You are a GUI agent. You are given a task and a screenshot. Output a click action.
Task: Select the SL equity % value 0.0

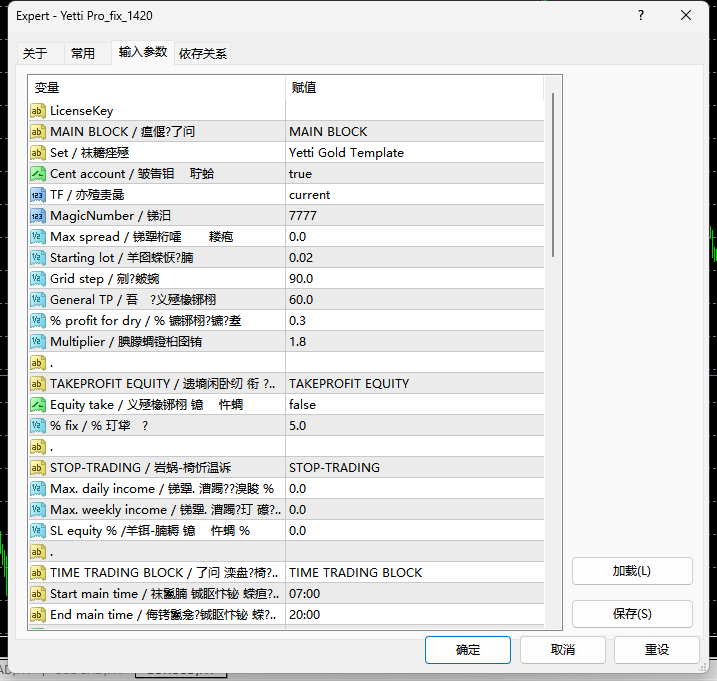coord(415,531)
